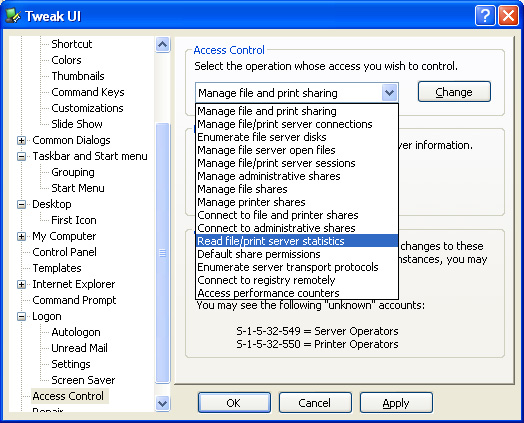The width and height of the screenshot is (524, 423).
Task: Choose Access performance counters option
Action: point(297,293)
